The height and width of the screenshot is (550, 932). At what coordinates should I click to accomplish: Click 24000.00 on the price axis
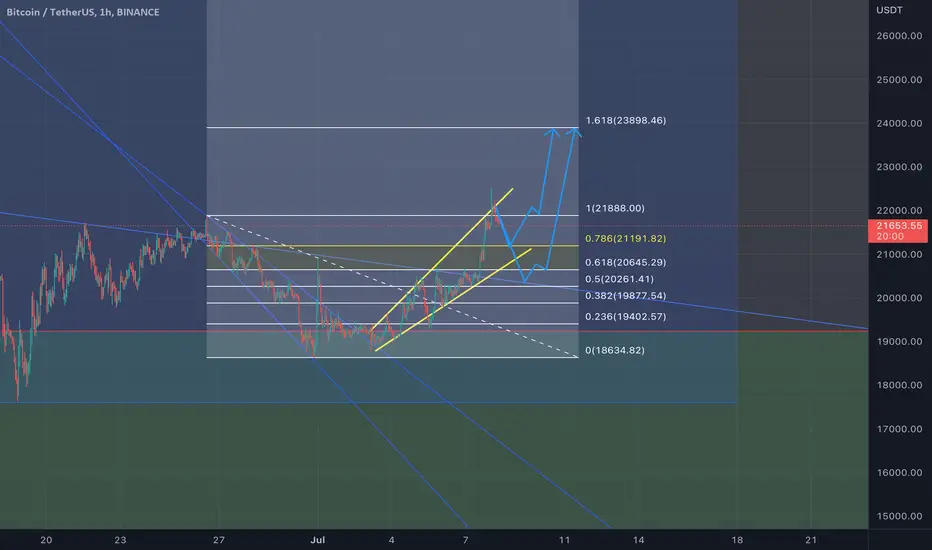point(899,124)
